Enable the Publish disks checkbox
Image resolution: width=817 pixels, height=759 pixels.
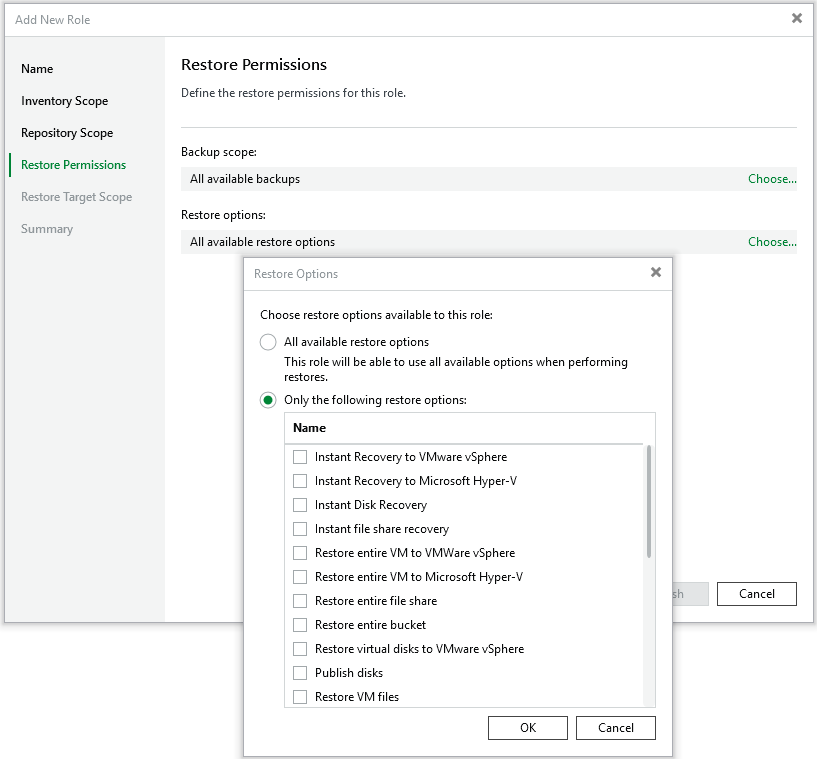[x=300, y=673]
